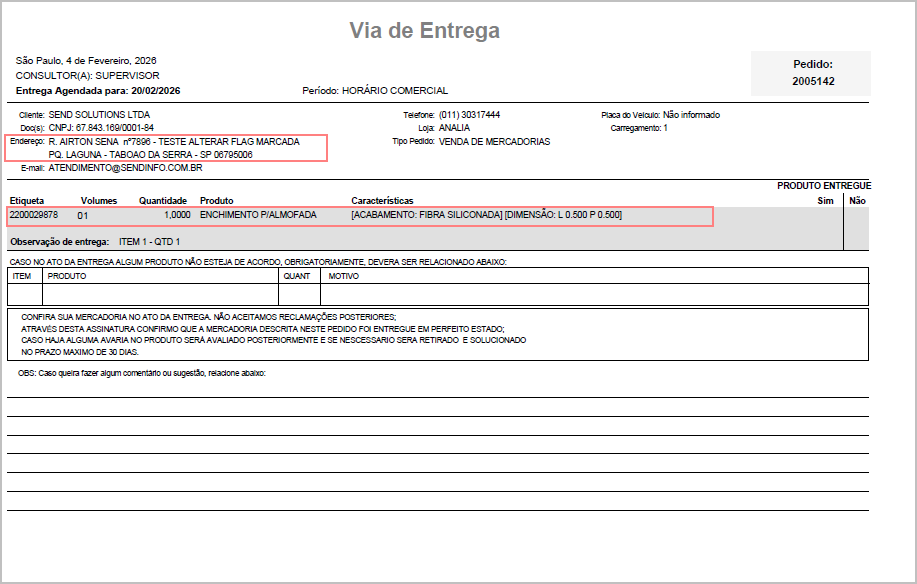The height and width of the screenshot is (584, 917).
Task: Click the empty ITEM cell in the table
Action: pos(24,294)
